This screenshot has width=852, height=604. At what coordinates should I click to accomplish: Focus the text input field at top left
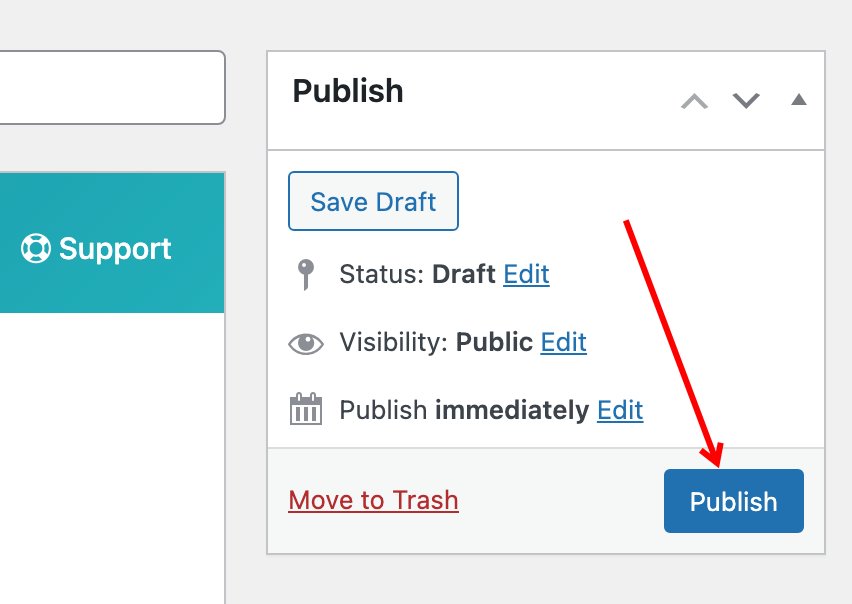(x=112, y=87)
